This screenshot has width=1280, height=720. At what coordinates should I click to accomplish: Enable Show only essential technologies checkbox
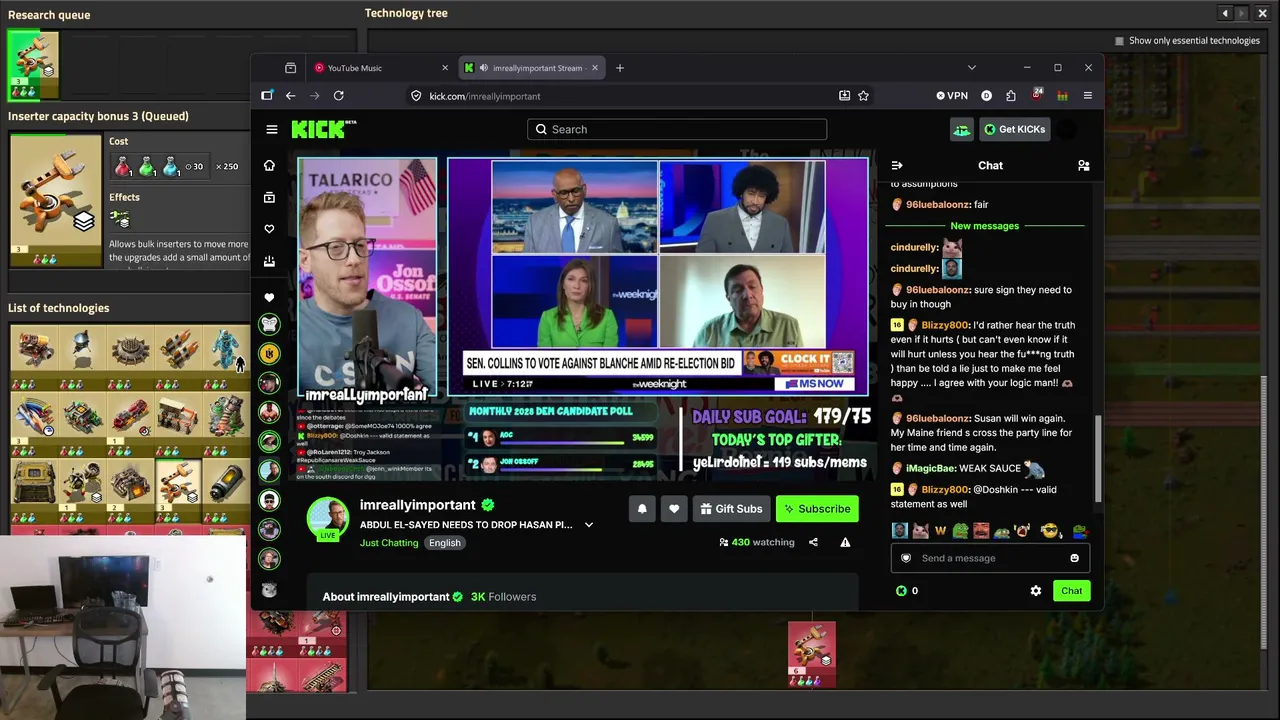point(1119,41)
